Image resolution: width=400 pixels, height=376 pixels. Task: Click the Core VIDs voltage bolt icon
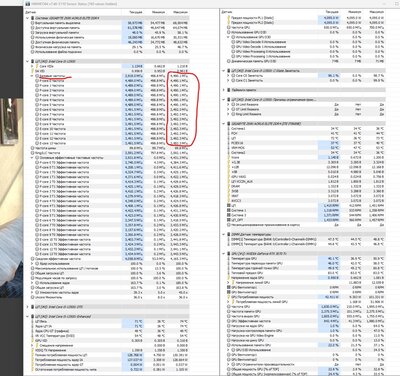click(37, 66)
